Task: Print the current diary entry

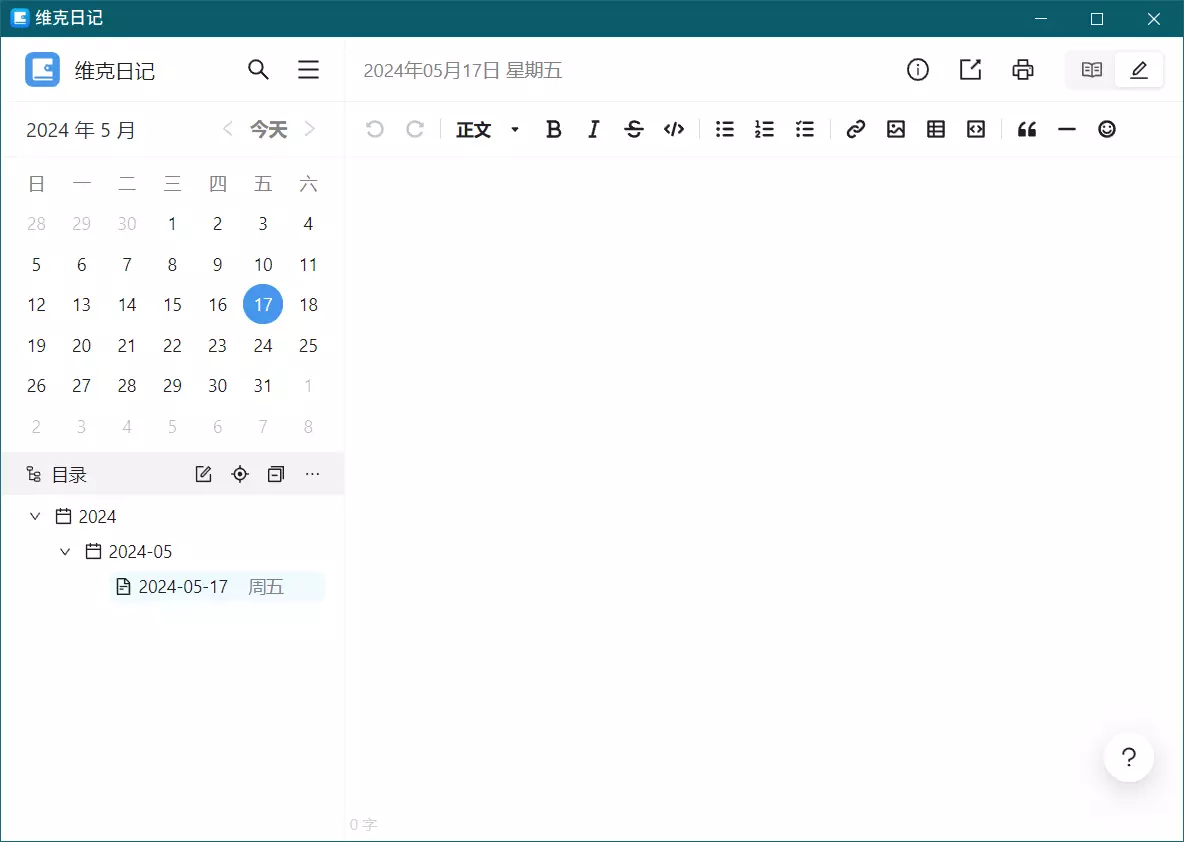Action: pos(1022,70)
